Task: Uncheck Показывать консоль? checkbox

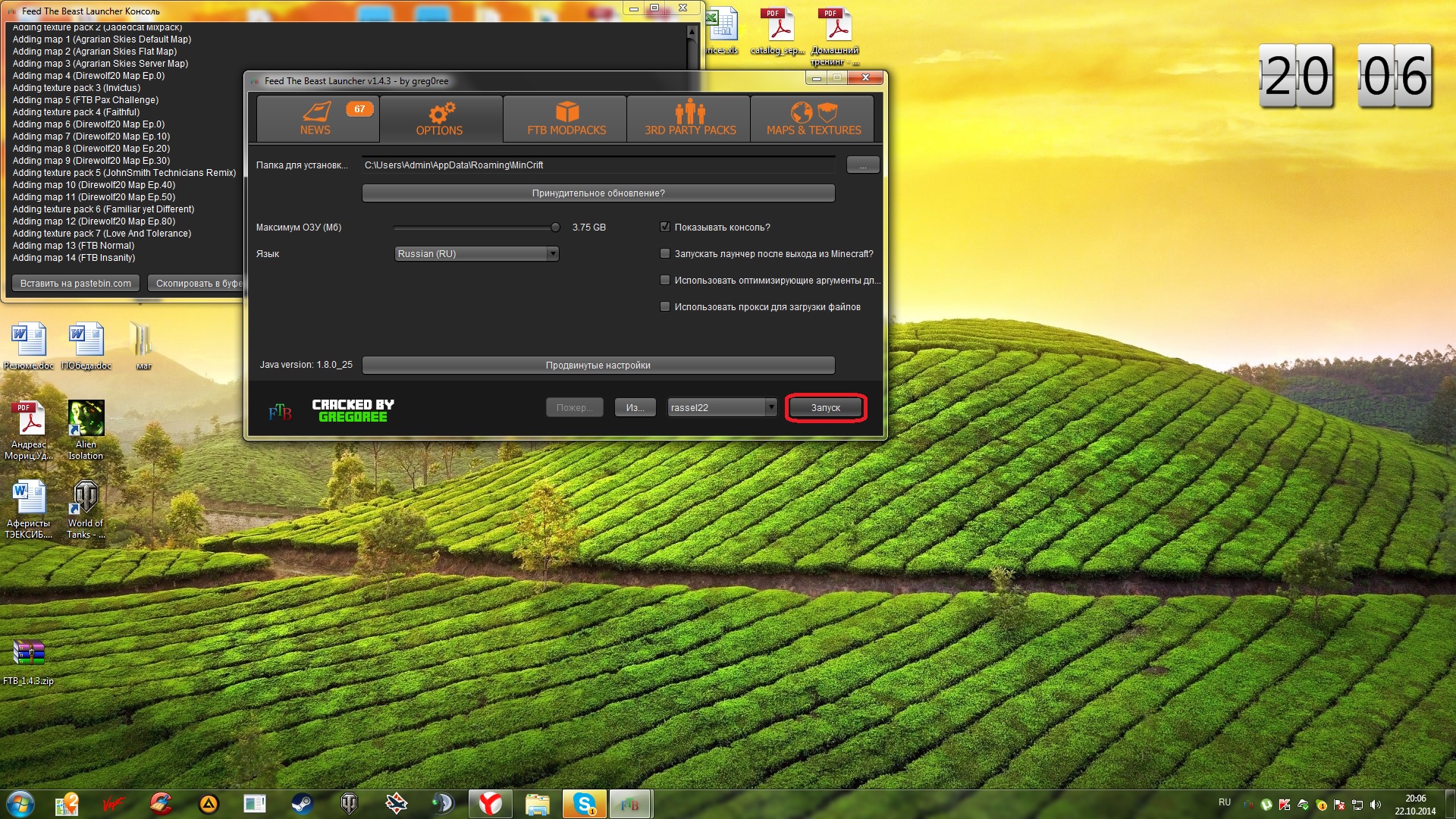Action: pos(665,227)
